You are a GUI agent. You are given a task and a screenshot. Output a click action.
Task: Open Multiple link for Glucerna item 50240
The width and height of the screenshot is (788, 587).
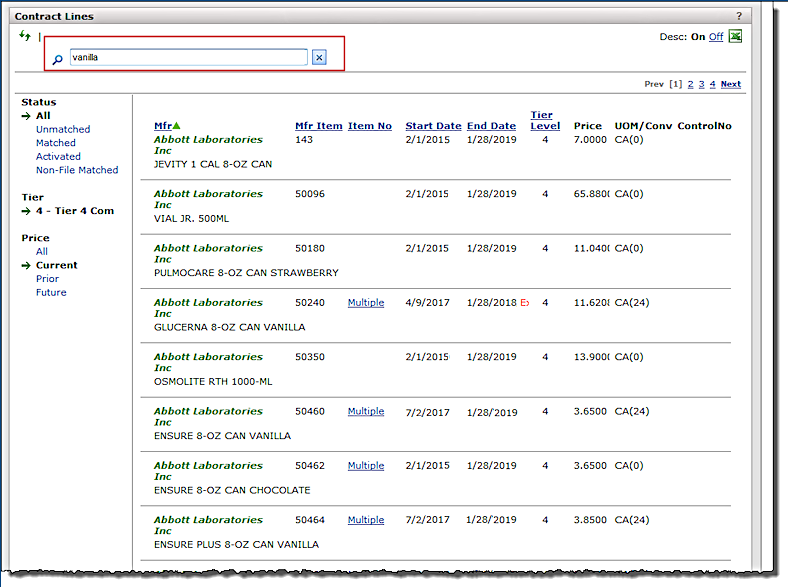tap(365, 303)
